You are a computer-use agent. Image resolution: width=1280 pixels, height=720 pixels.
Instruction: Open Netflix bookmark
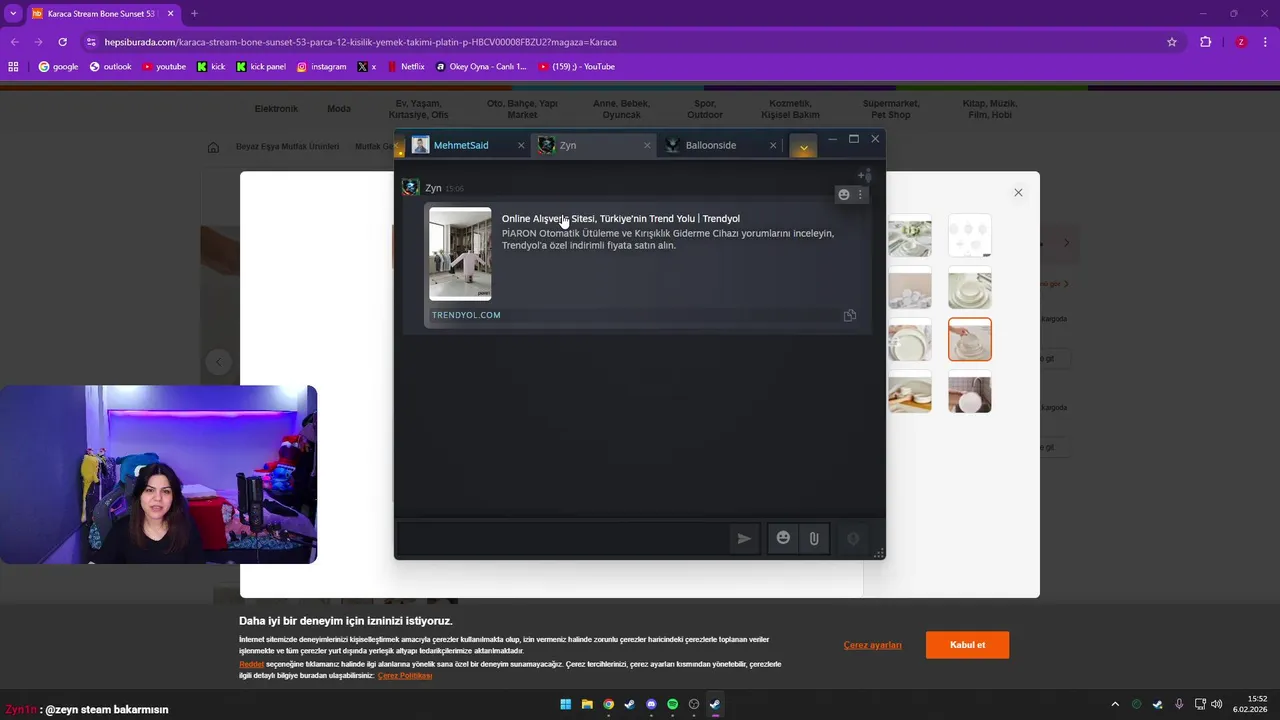click(x=406, y=67)
